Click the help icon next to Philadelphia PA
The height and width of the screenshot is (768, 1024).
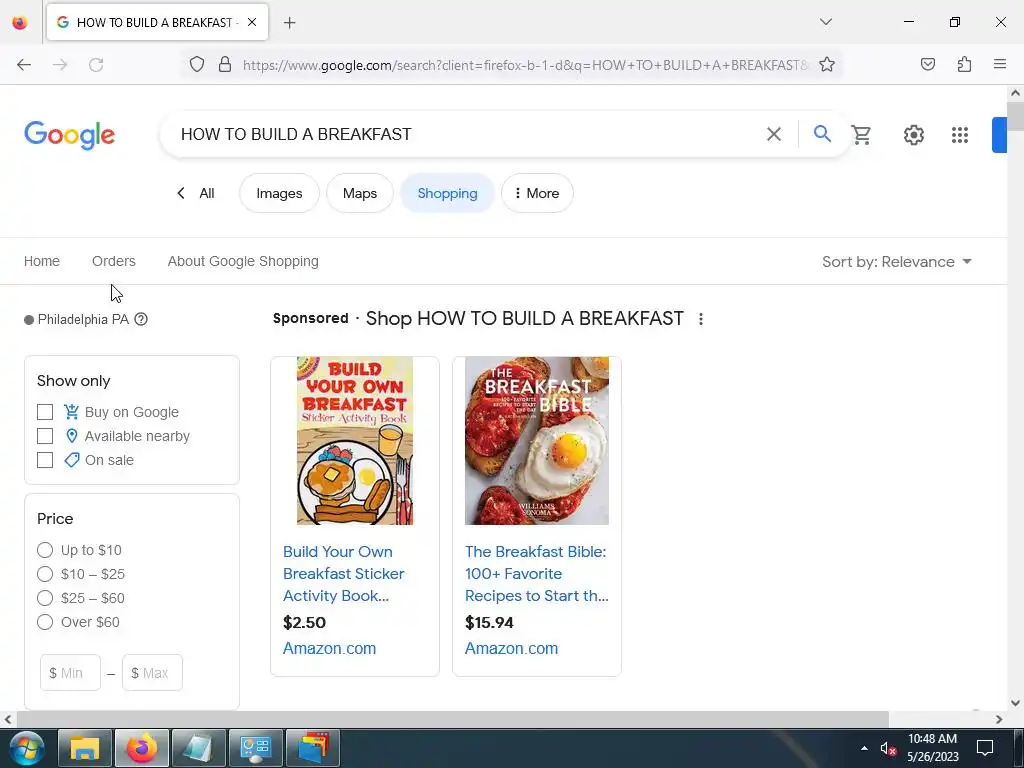tap(141, 319)
